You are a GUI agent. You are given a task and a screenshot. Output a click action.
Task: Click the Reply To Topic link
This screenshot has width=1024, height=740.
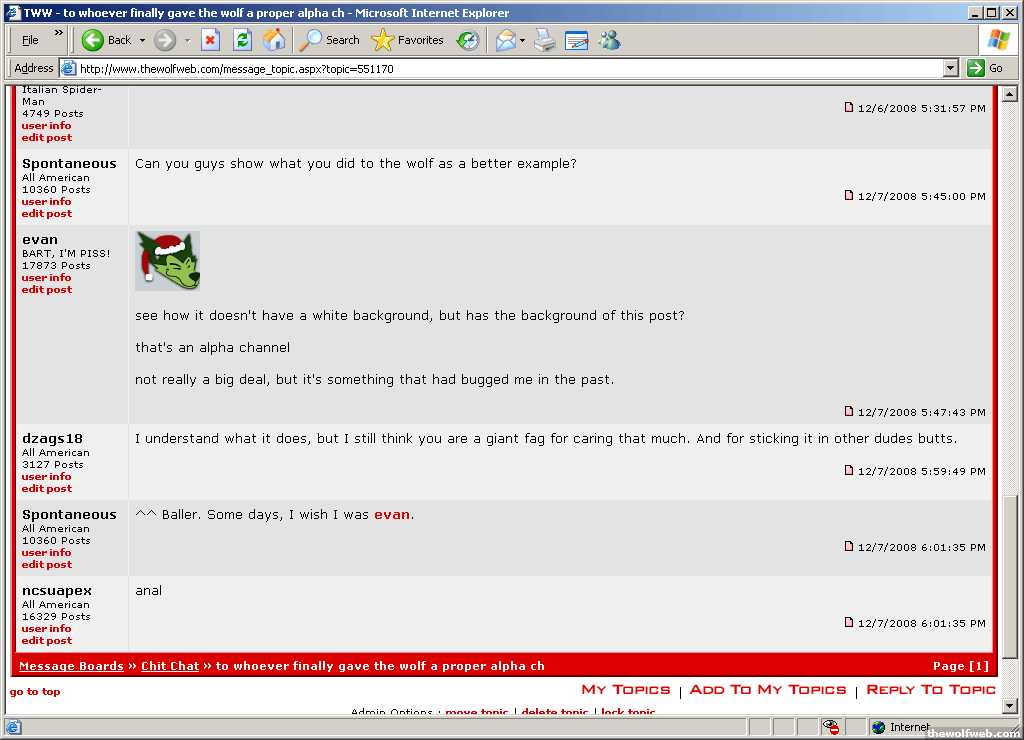tap(931, 689)
